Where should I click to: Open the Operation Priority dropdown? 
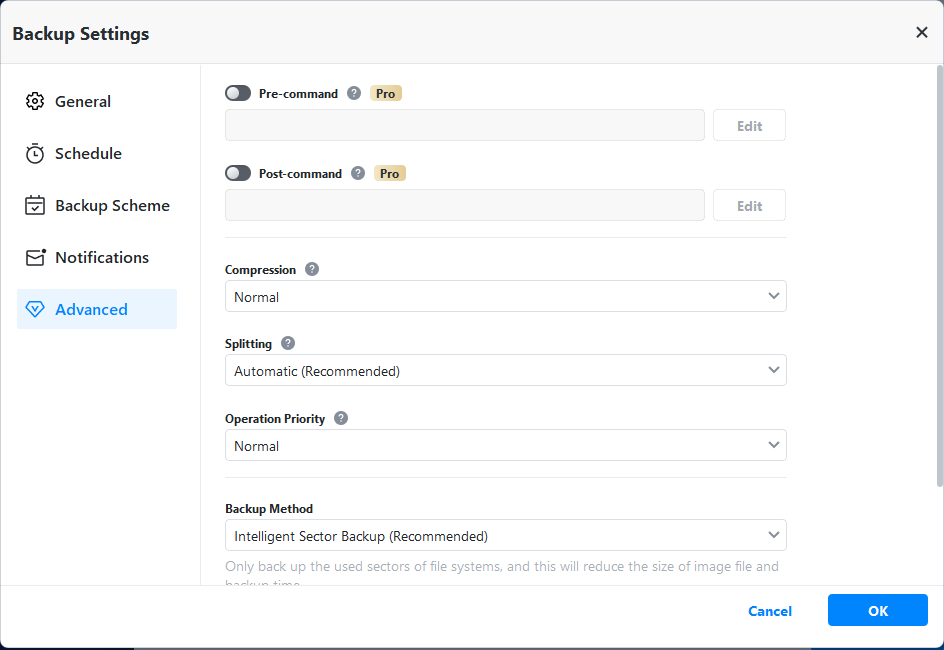(505, 445)
